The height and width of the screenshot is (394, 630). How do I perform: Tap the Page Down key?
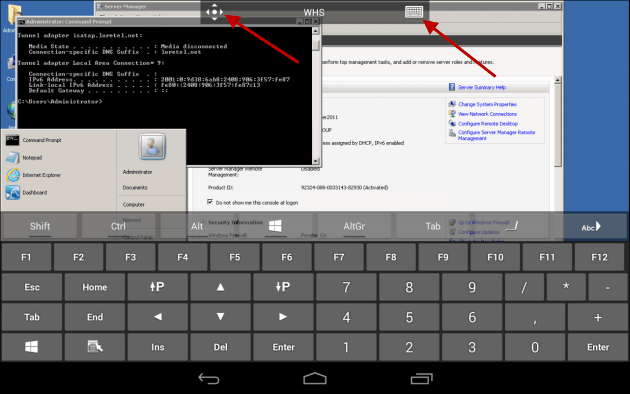(x=283, y=287)
